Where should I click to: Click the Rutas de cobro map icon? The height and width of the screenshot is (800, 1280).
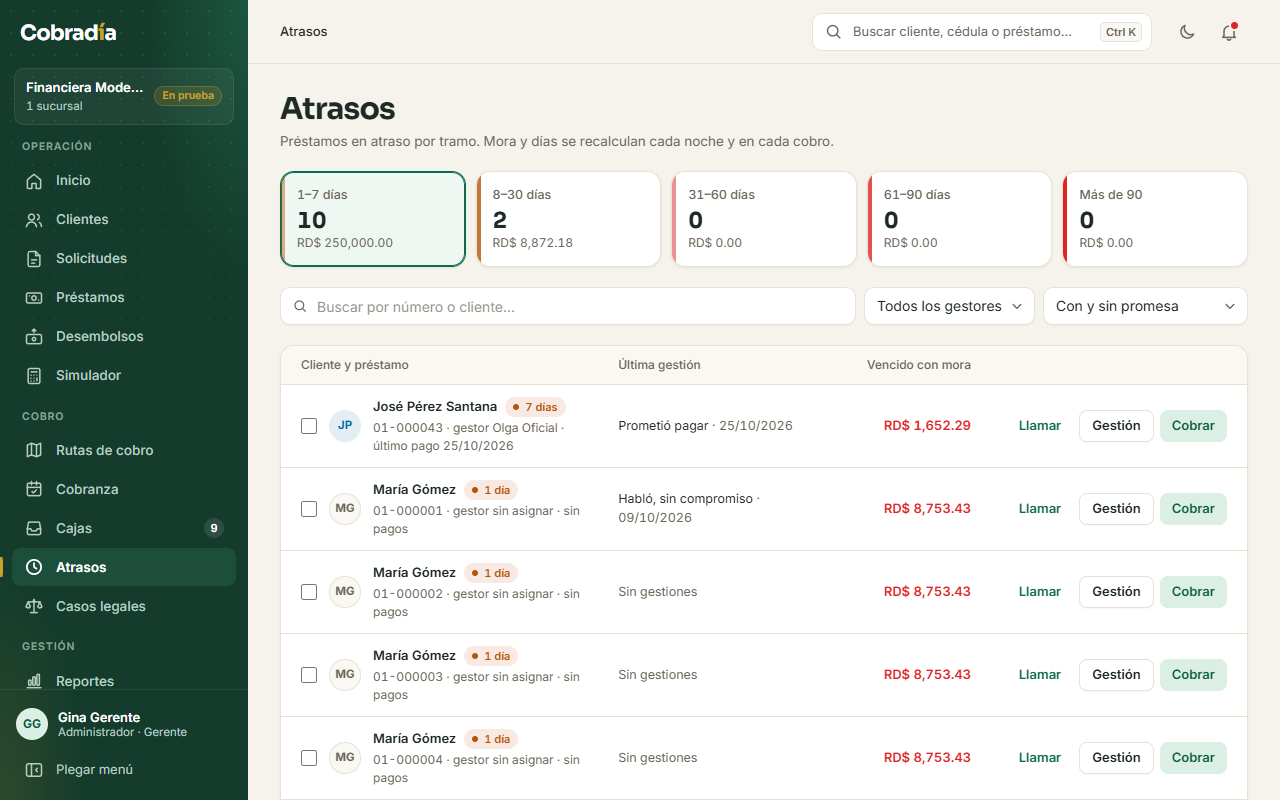point(34,451)
